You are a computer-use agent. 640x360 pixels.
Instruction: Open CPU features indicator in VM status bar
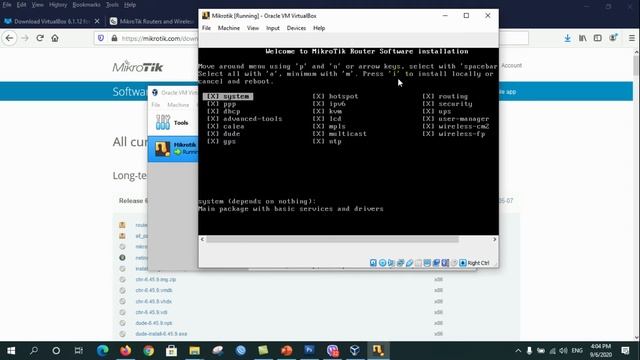pos(445,263)
